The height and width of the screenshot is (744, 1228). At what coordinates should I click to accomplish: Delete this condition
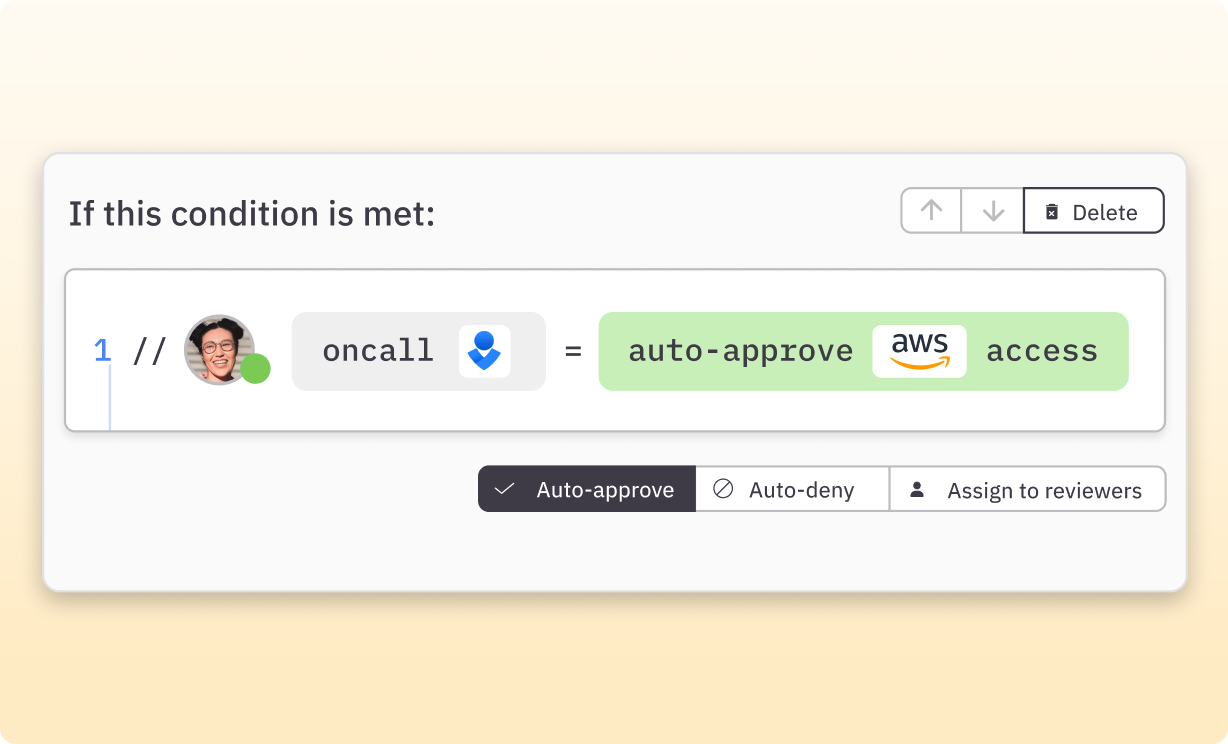tap(1094, 212)
